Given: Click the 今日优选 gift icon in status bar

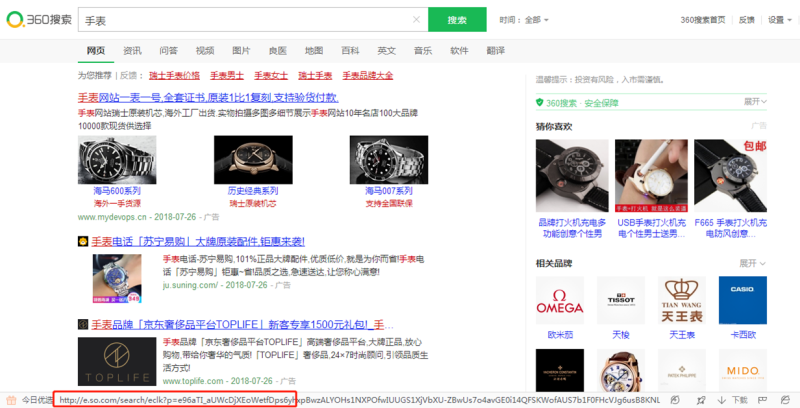Looking at the screenshot, I should point(11,400).
